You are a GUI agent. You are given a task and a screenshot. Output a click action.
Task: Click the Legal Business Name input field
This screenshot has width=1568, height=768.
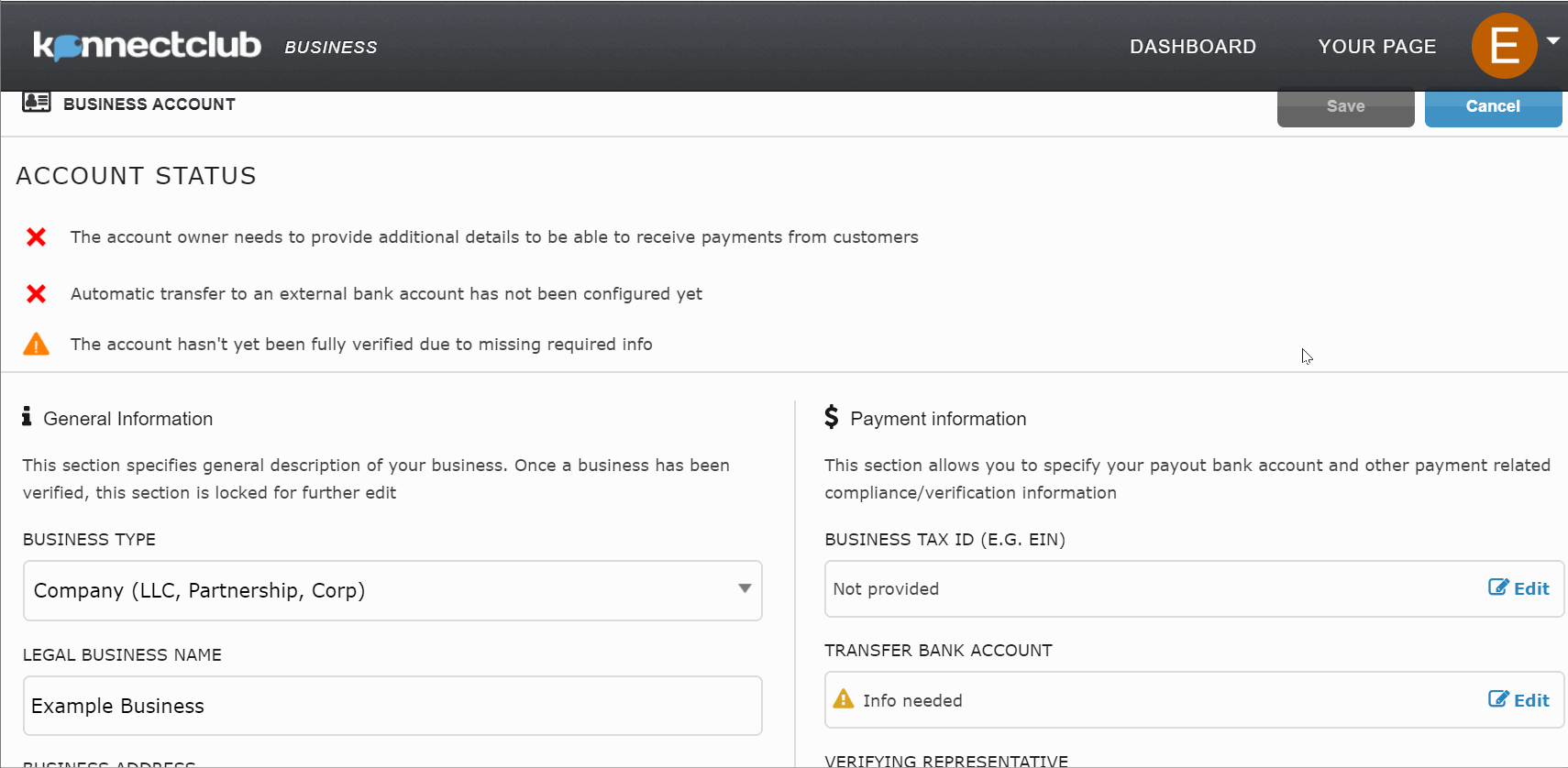(x=392, y=706)
